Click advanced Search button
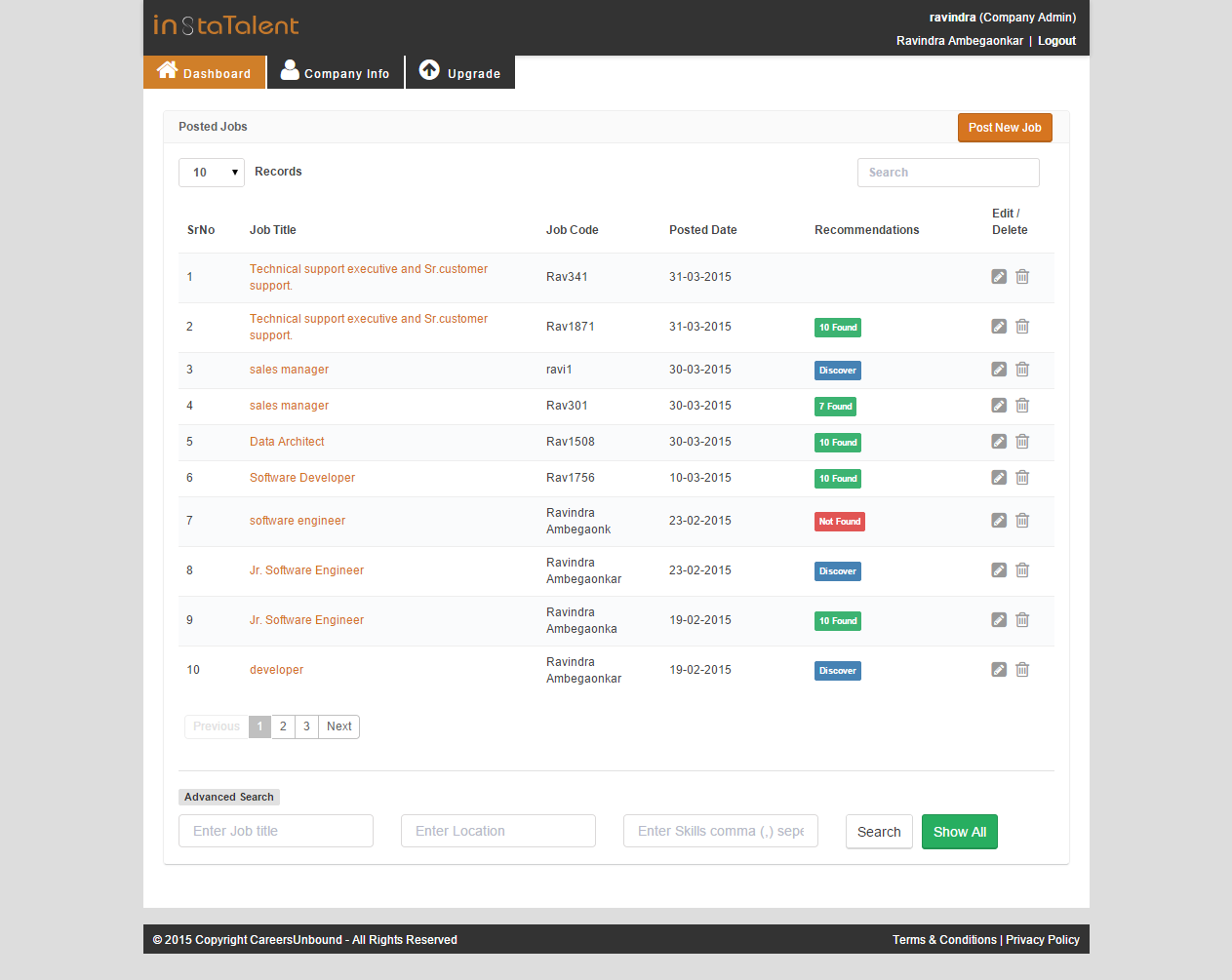This screenshot has height=980, width=1232. pos(879,832)
